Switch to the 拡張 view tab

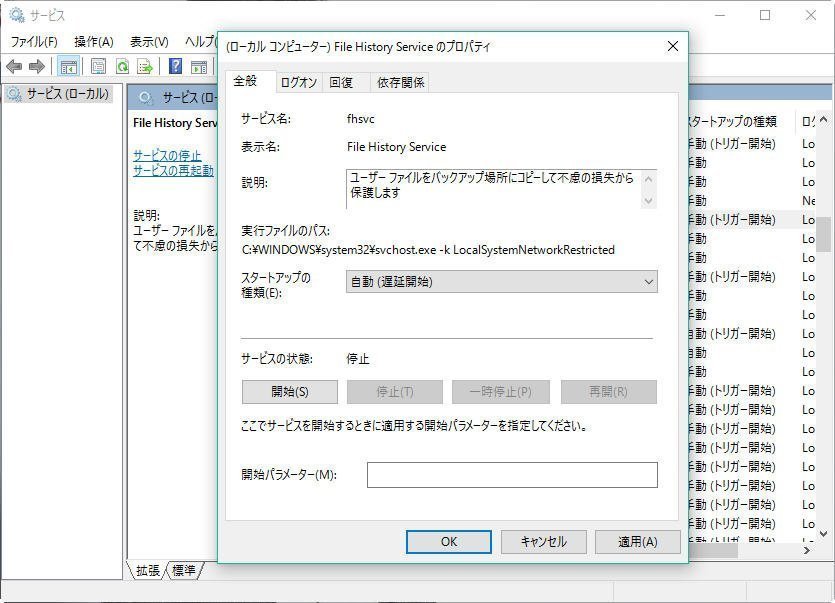pyautogui.click(x=148, y=571)
